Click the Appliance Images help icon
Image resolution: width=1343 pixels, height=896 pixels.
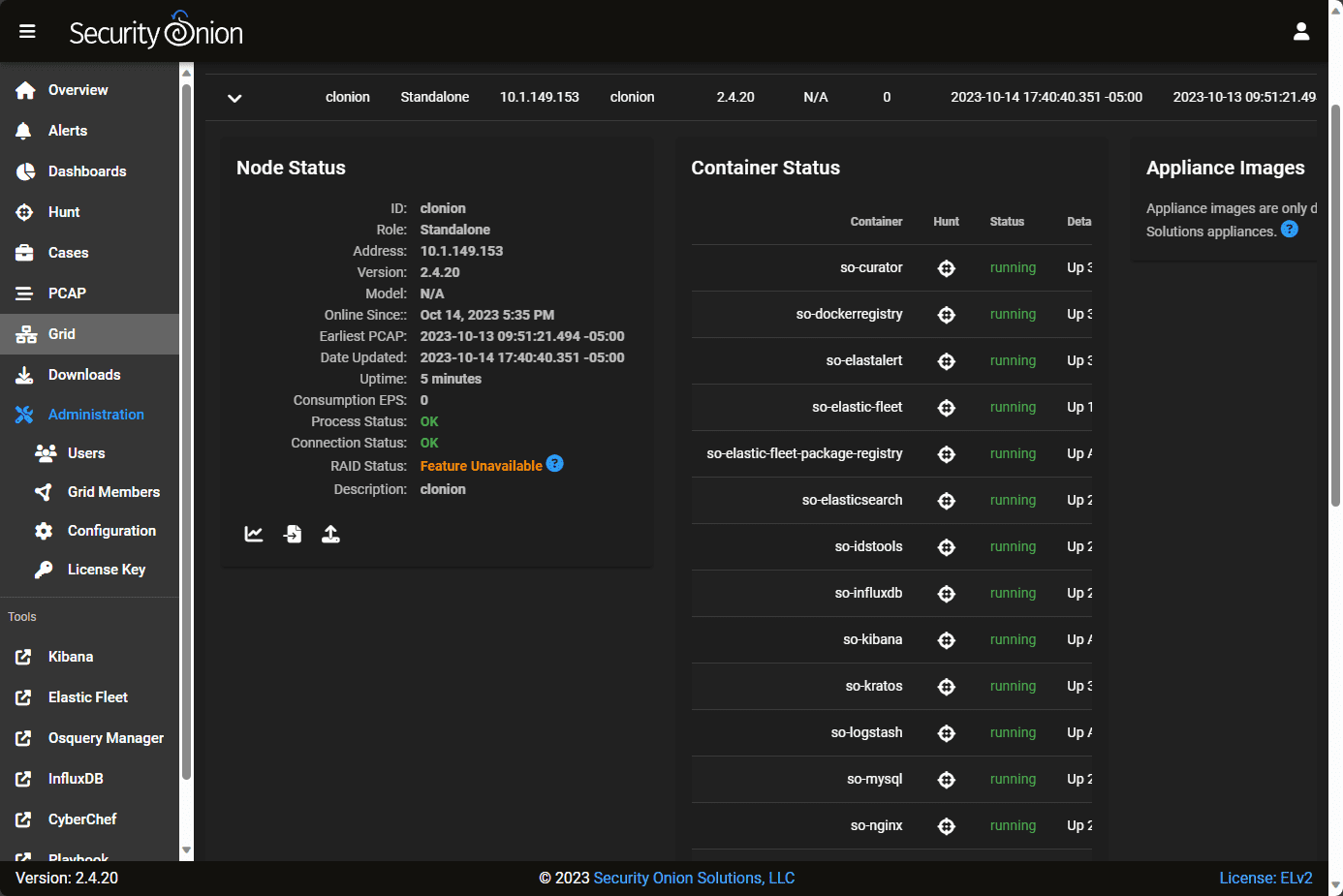[1289, 230]
